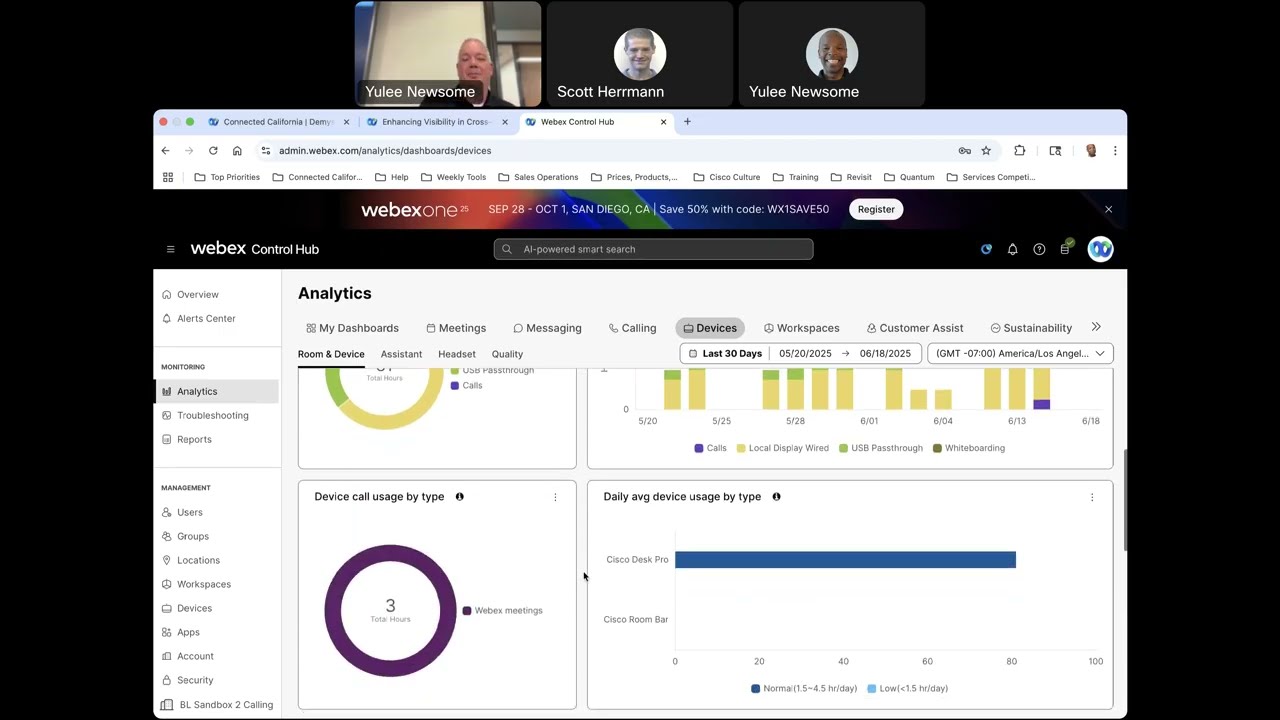This screenshot has height=720, width=1280.
Task: Select the Quality sub-tab
Action: click(x=507, y=354)
